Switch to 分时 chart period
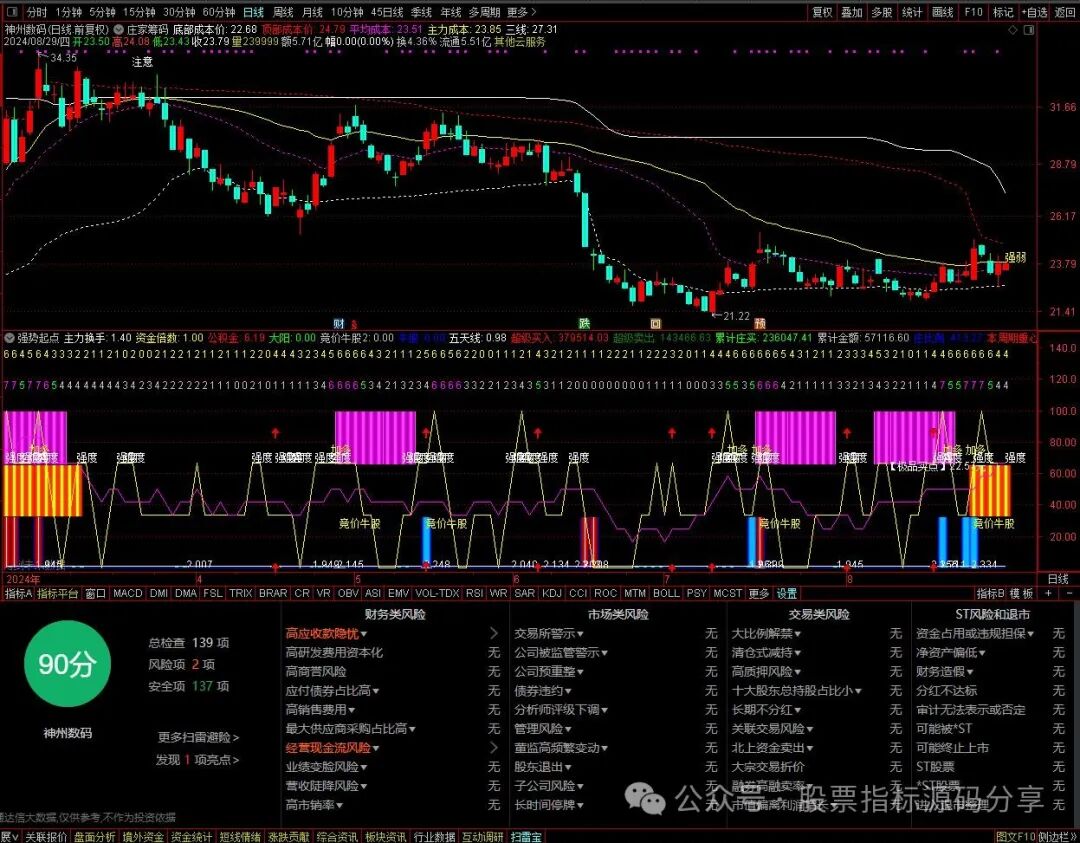Screen dimensions: 1080x843 tap(36, 12)
